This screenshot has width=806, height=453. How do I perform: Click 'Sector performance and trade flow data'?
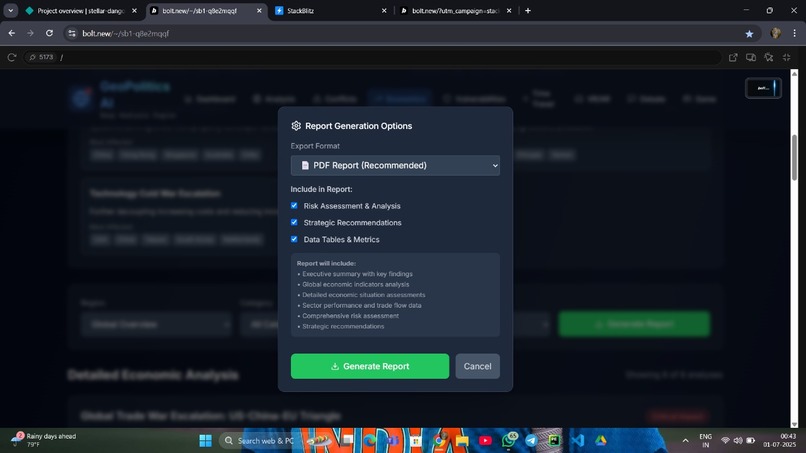click(x=362, y=305)
